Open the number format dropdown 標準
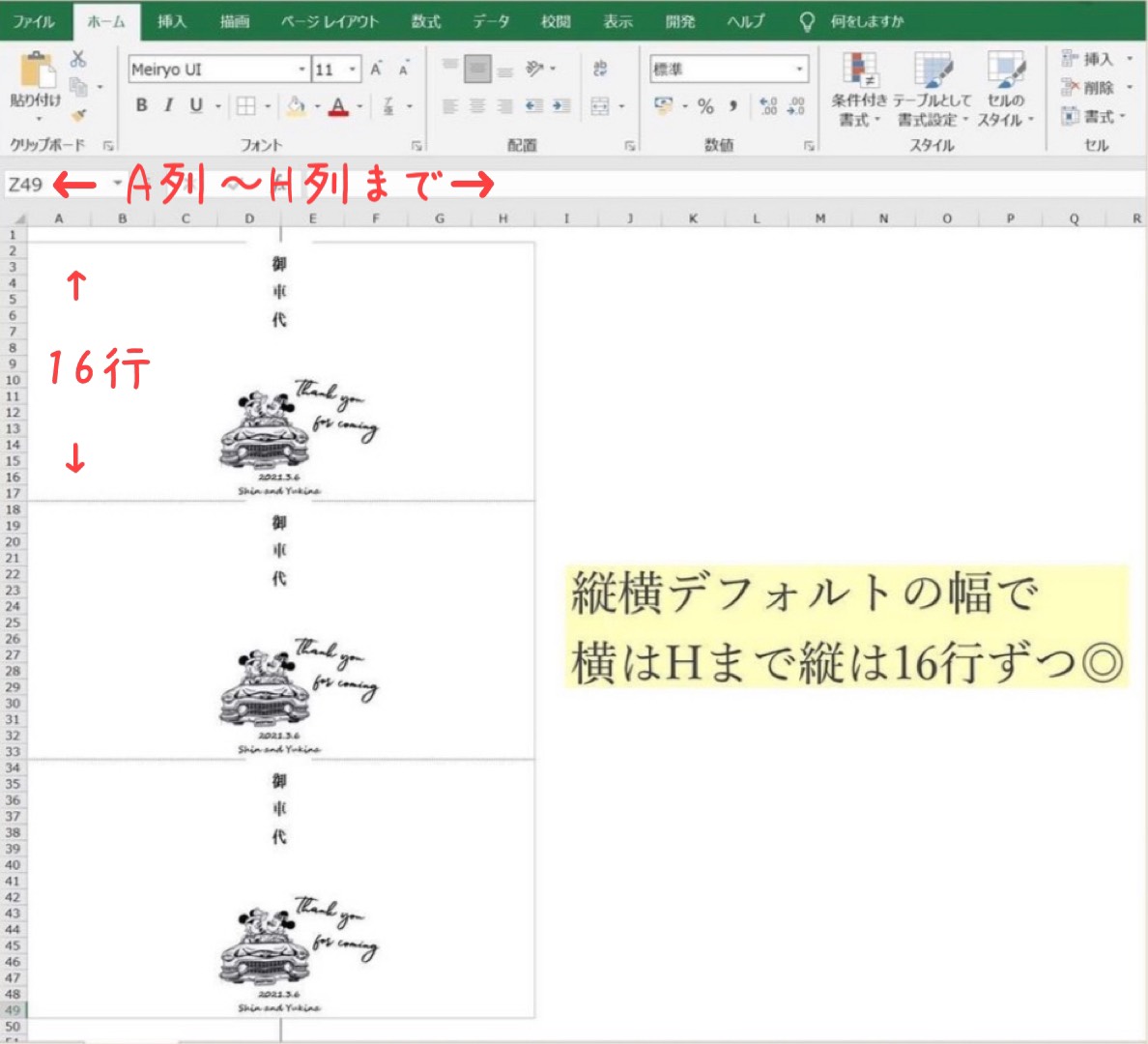The height and width of the screenshot is (1044, 1148). click(x=799, y=70)
